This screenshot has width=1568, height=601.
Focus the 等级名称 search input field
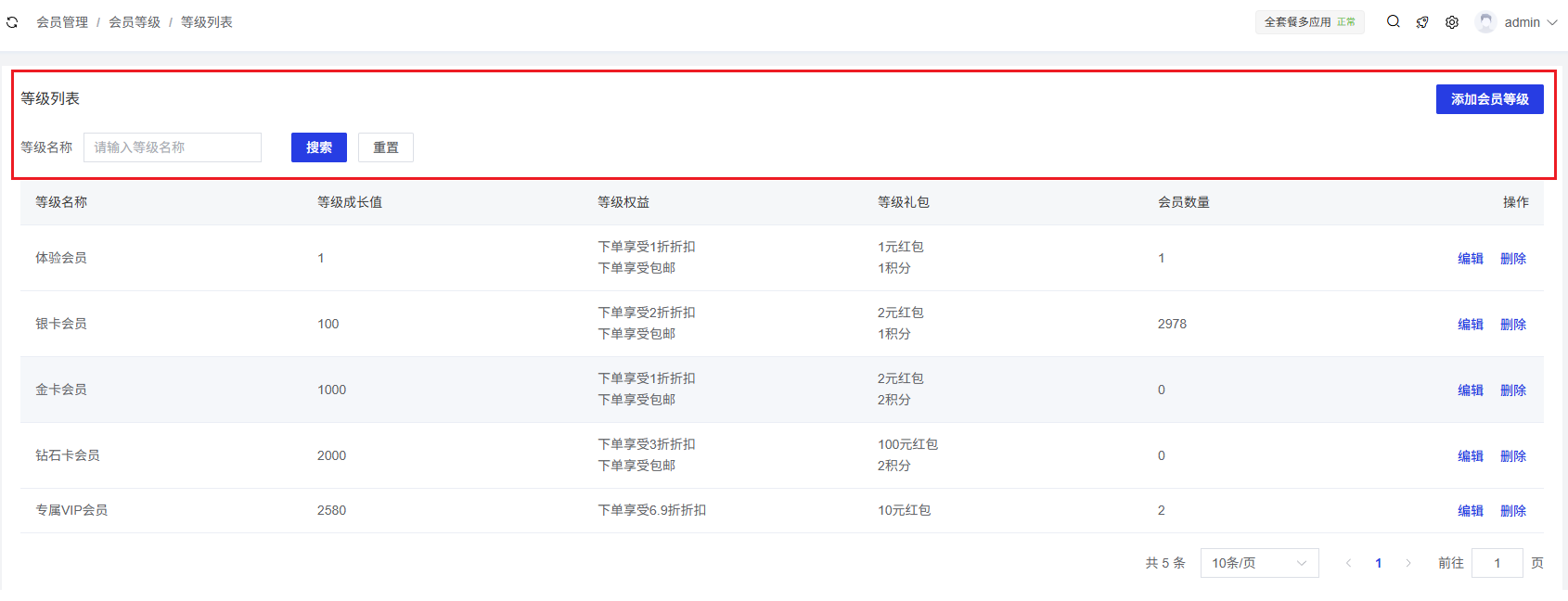pyautogui.click(x=173, y=147)
